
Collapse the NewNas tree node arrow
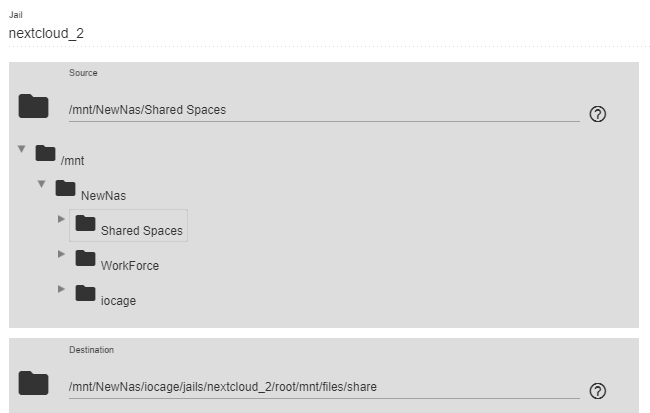41,184
